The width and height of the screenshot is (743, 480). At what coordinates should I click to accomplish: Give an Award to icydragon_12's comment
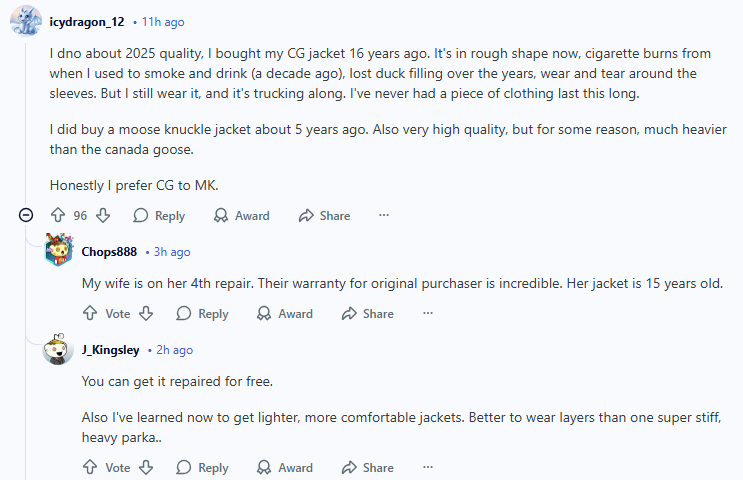point(242,216)
